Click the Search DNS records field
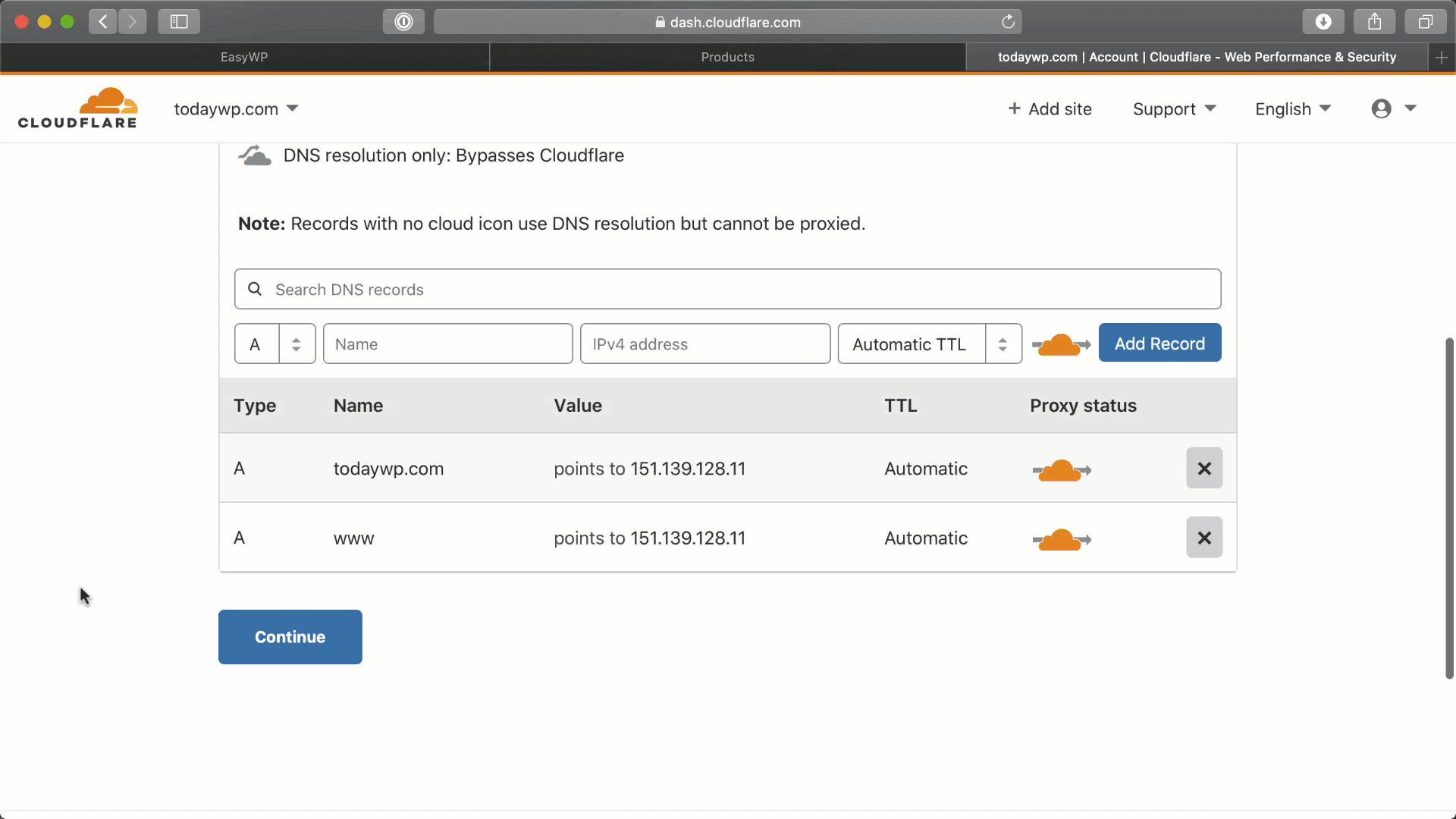The height and width of the screenshot is (819, 1456). coord(728,289)
